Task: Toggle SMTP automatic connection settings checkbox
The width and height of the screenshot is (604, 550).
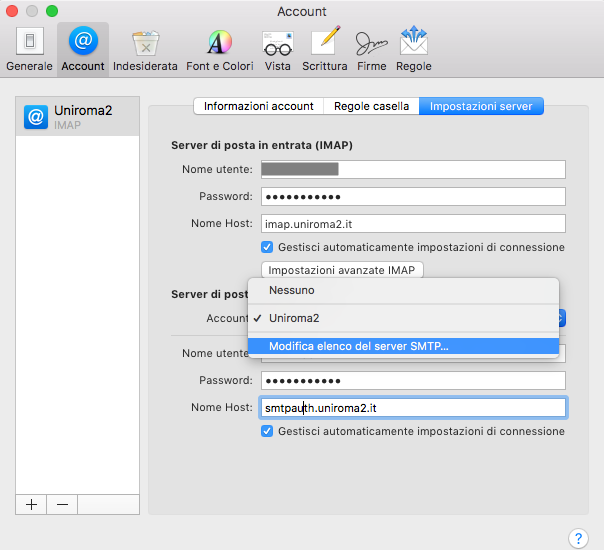Action: tap(267, 431)
